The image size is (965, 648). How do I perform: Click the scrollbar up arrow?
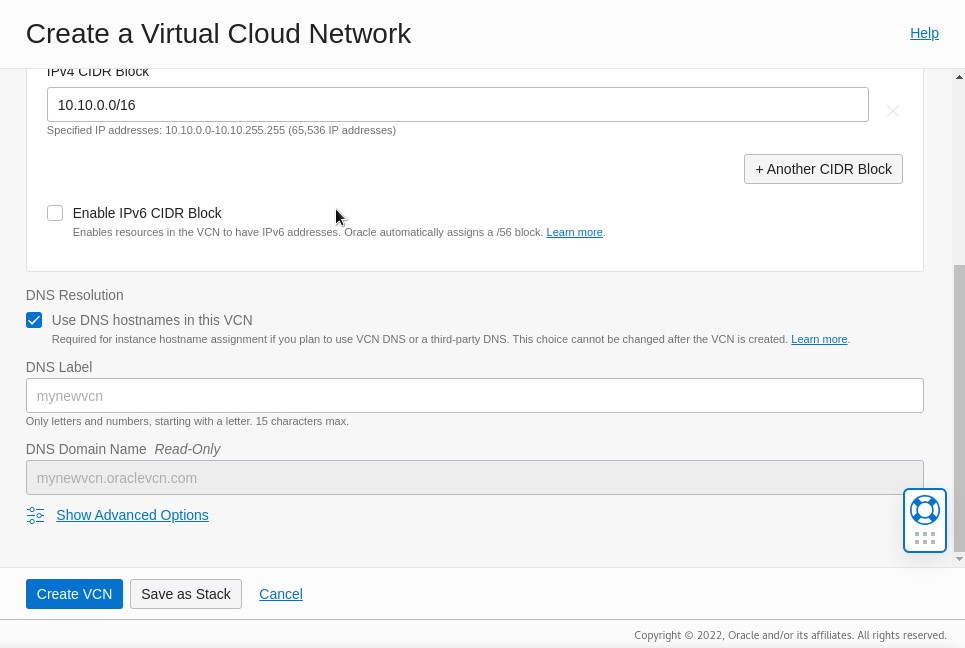958,75
